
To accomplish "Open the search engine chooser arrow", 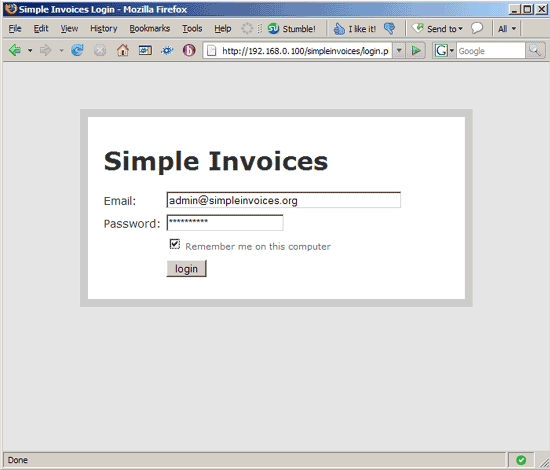I will (x=452, y=51).
